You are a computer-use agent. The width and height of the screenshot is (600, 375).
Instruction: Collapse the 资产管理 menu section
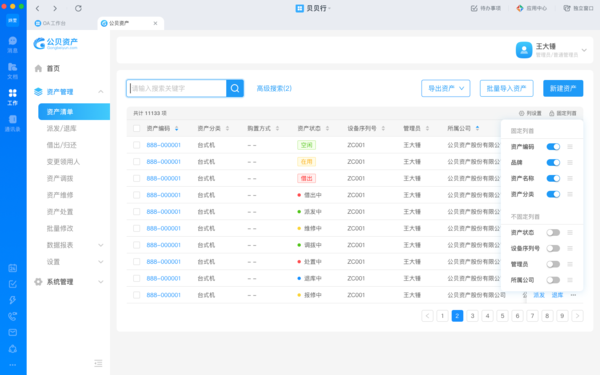[x=101, y=92]
